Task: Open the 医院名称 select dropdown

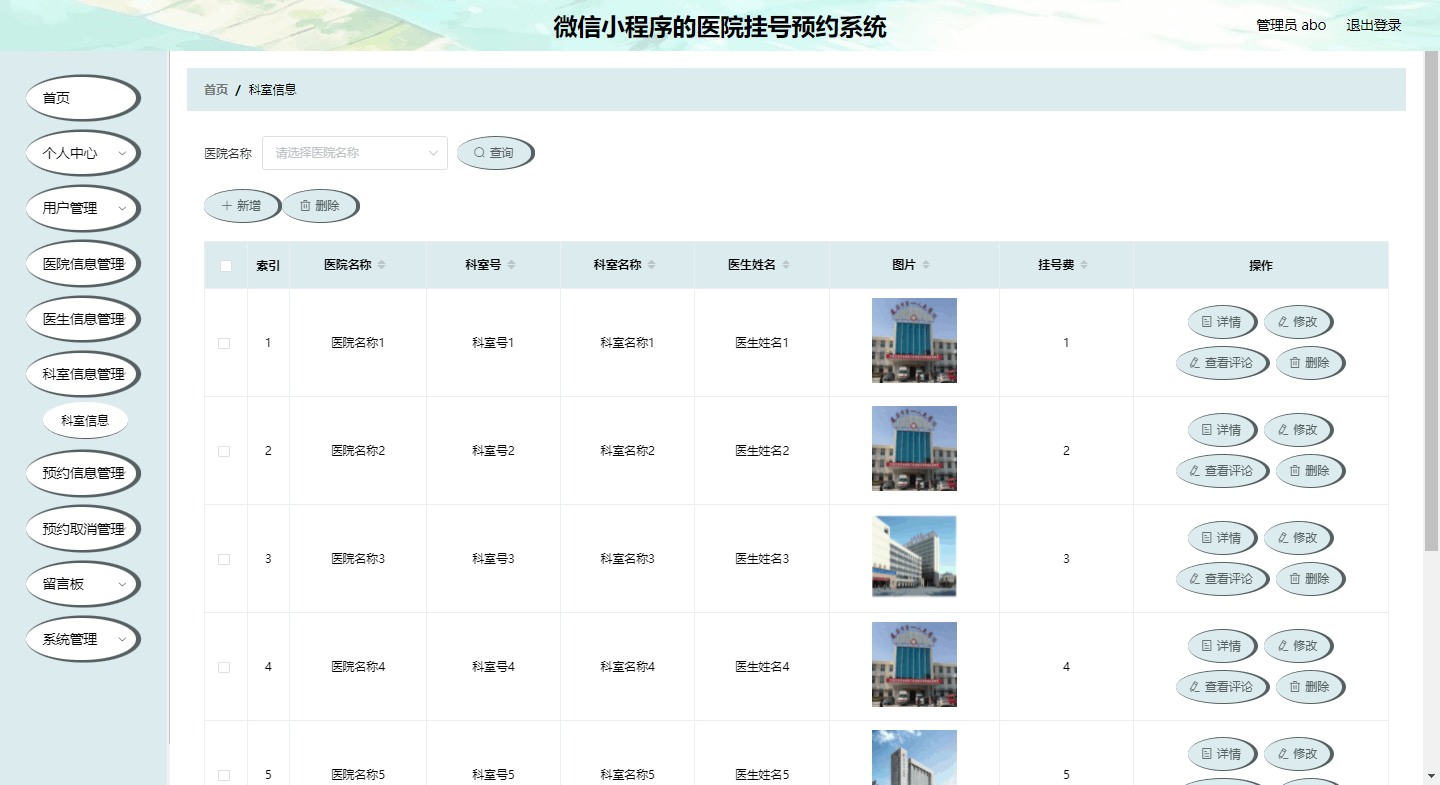Action: point(355,153)
